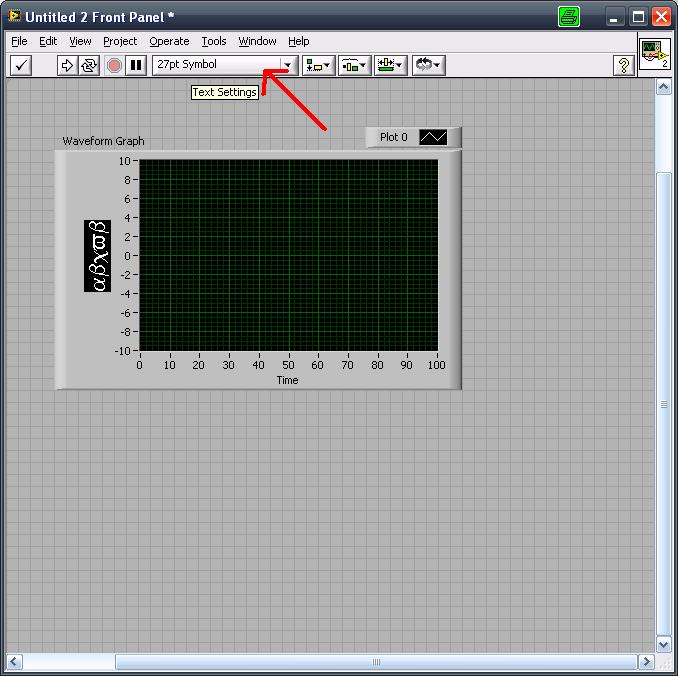Viewport: 678px width, 676px height.
Task: Click the Greek symbol y-axis label
Action: point(97,256)
